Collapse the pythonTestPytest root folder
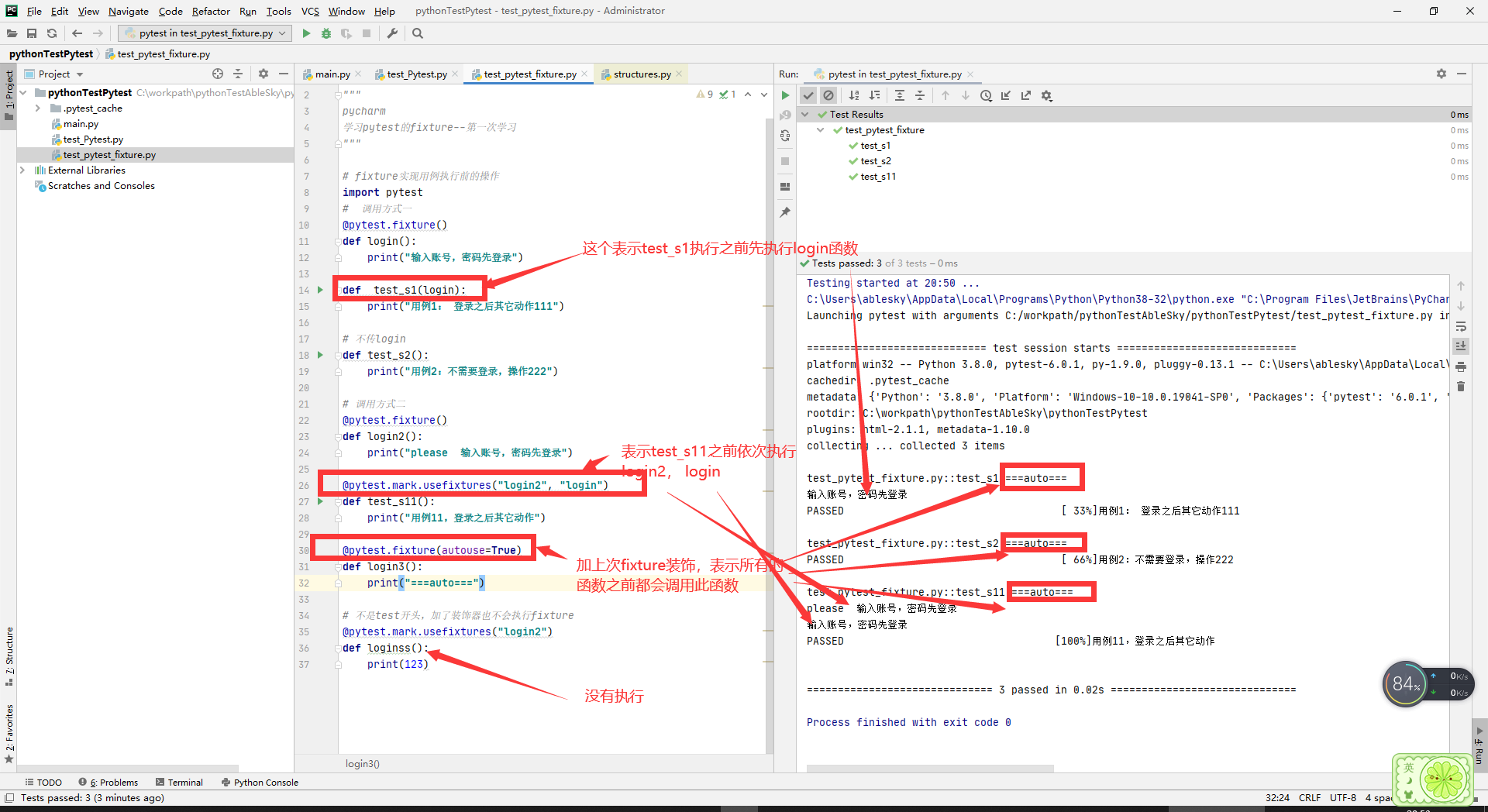 click(23, 92)
